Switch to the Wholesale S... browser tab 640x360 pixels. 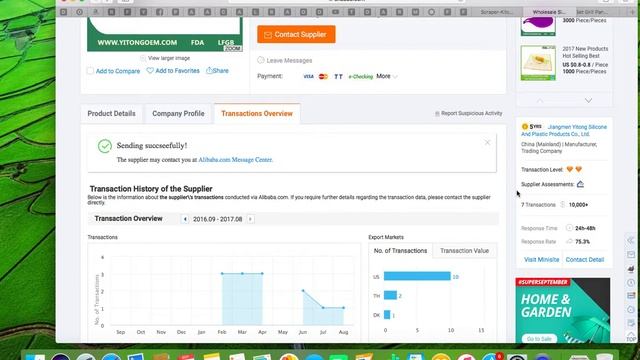coord(549,12)
